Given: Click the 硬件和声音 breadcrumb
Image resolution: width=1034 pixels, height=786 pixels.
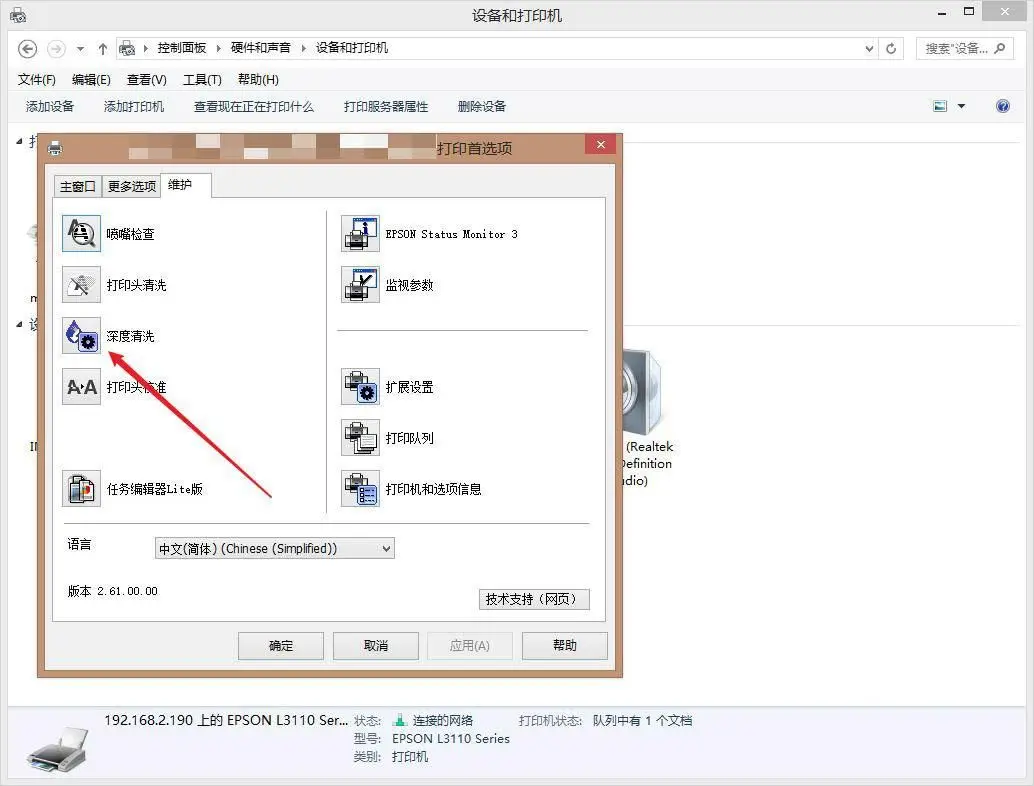Looking at the screenshot, I should coord(260,48).
